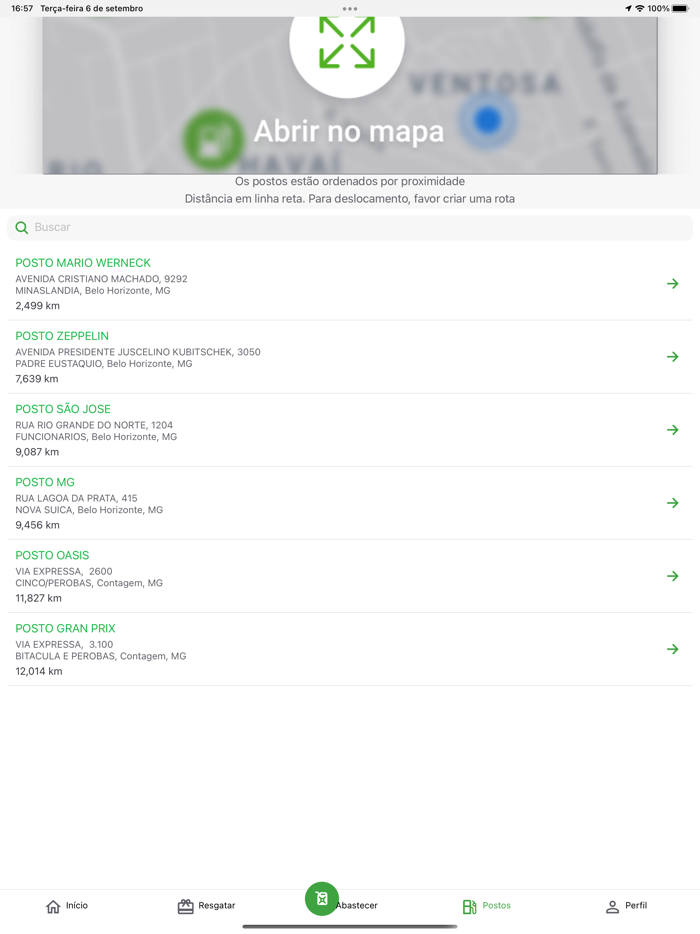Click the '9,087 km' distance
The image size is (700, 934).
[x=37, y=452]
